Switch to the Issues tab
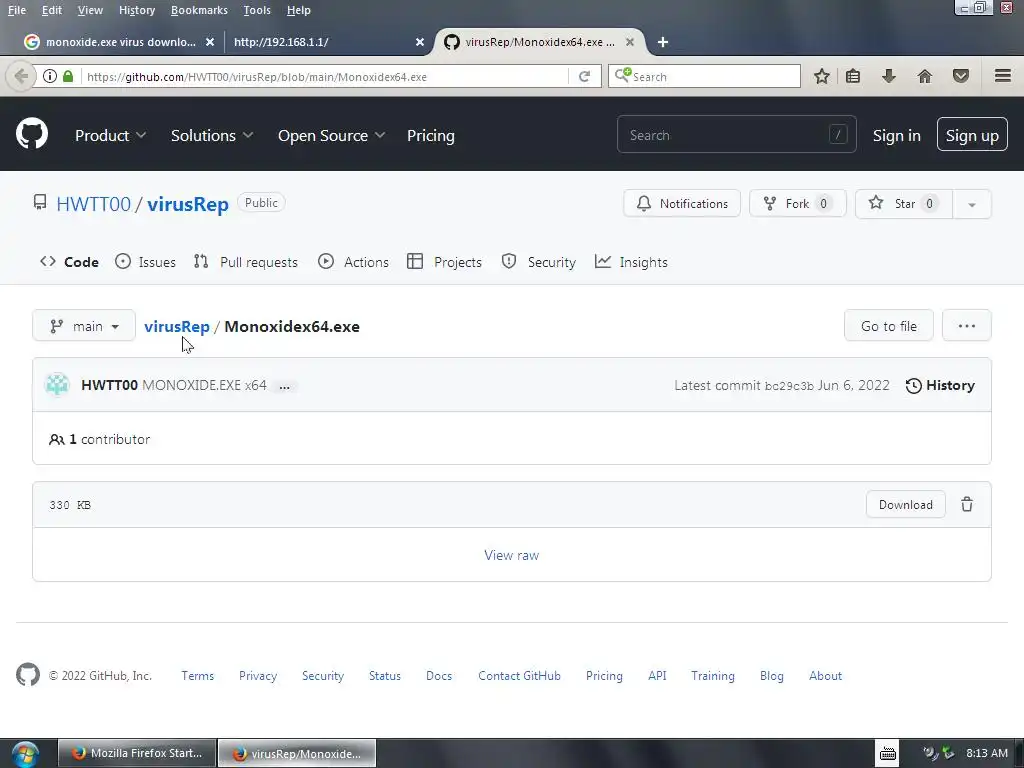1024x768 pixels. point(145,262)
